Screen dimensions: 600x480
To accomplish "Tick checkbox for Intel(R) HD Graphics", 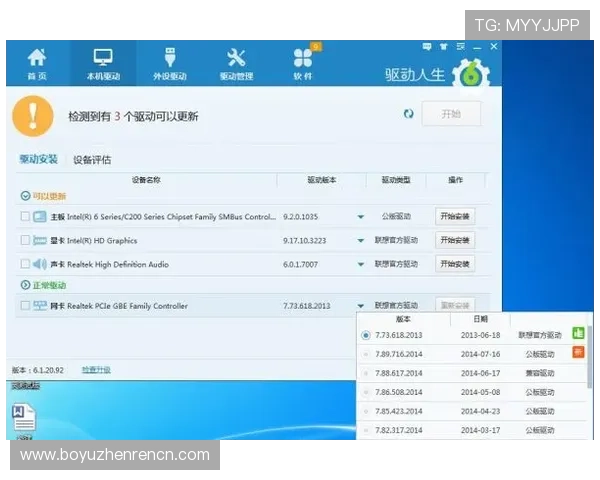I will (x=25, y=240).
